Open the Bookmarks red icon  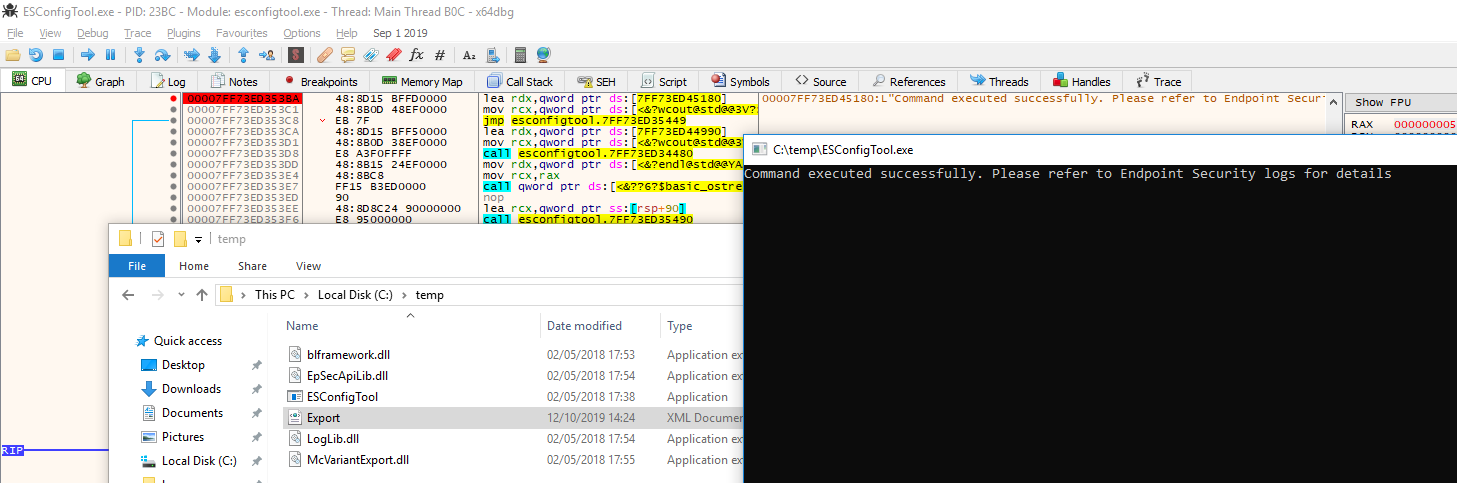coord(394,55)
